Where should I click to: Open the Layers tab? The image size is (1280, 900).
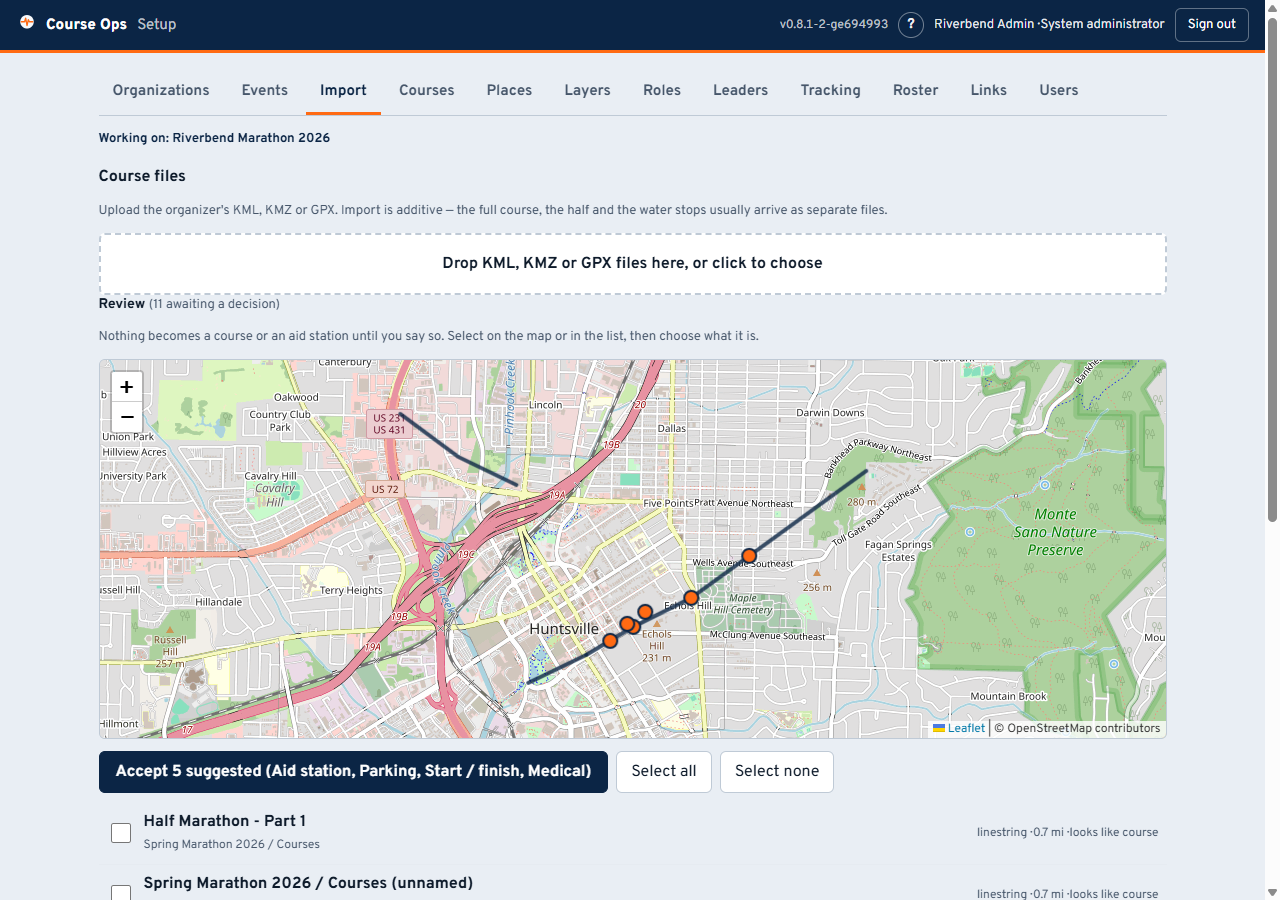tap(587, 90)
